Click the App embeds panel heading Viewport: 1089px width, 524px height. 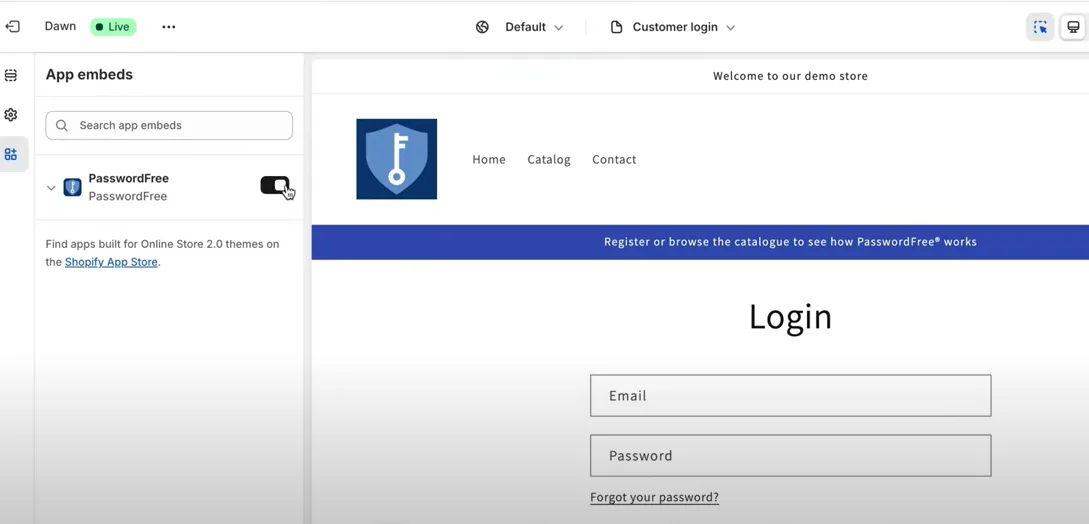(89, 74)
